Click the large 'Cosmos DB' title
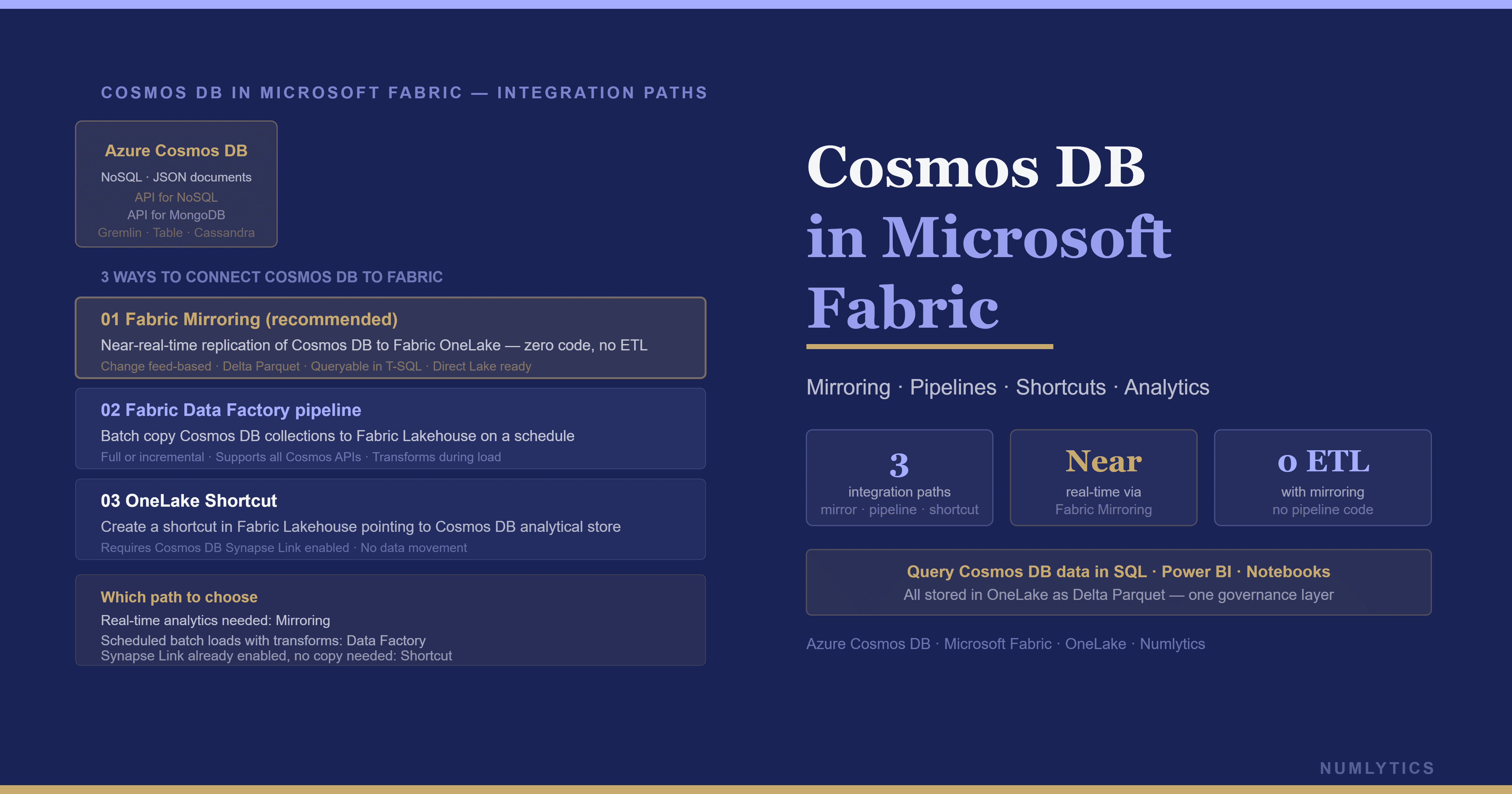 pos(976,167)
